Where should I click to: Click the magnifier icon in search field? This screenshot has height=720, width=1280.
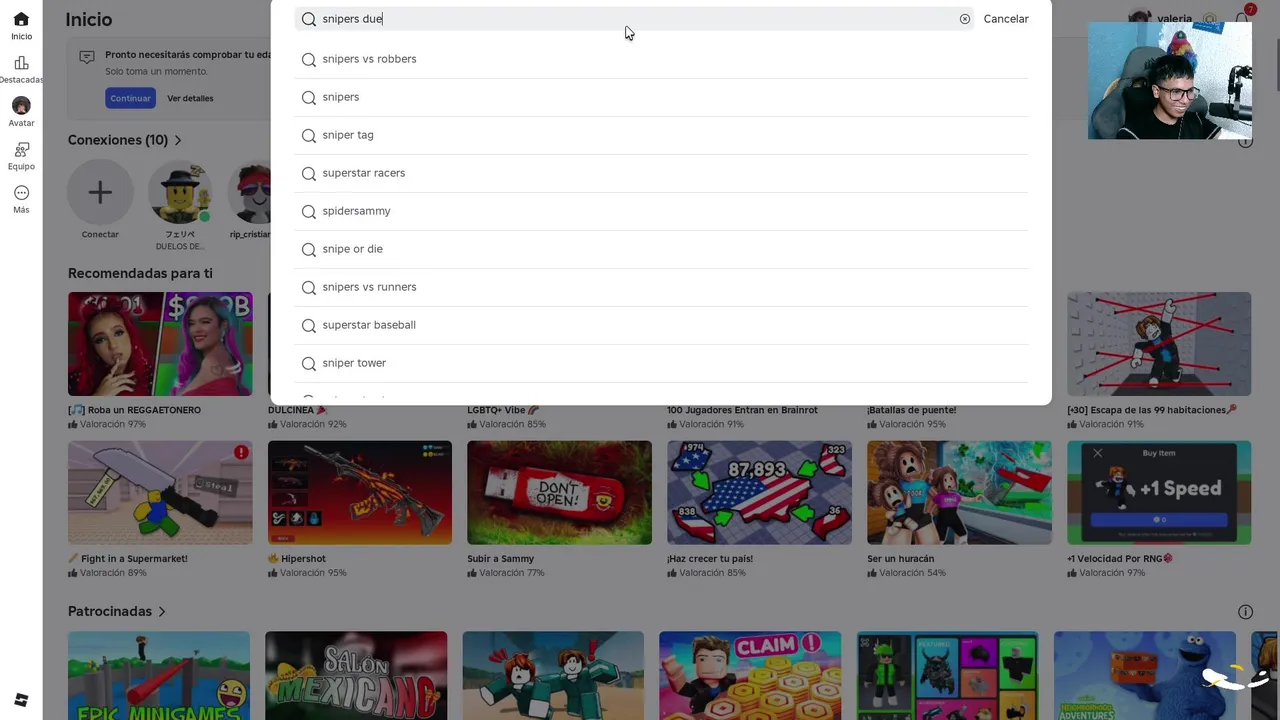pos(309,19)
